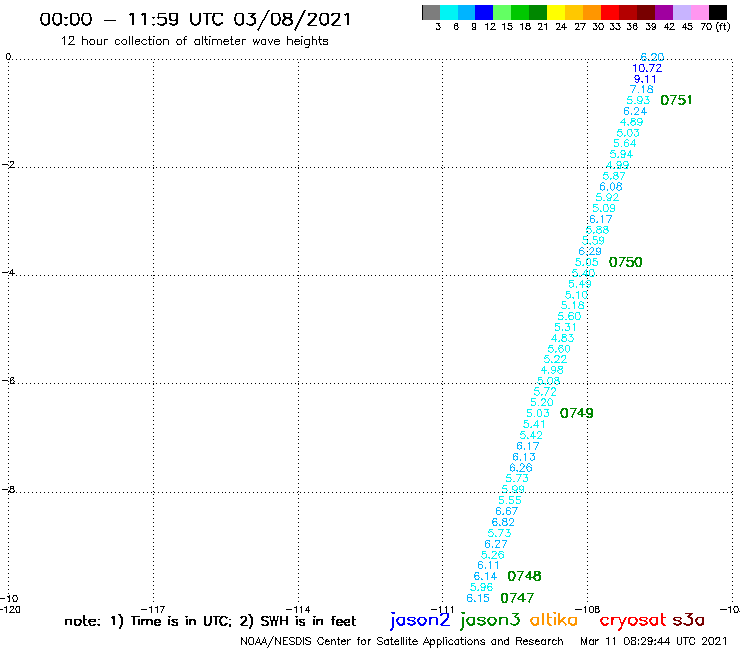Click the 5.93 value beside 0751
This screenshot has height=650, width=740.
point(638,100)
